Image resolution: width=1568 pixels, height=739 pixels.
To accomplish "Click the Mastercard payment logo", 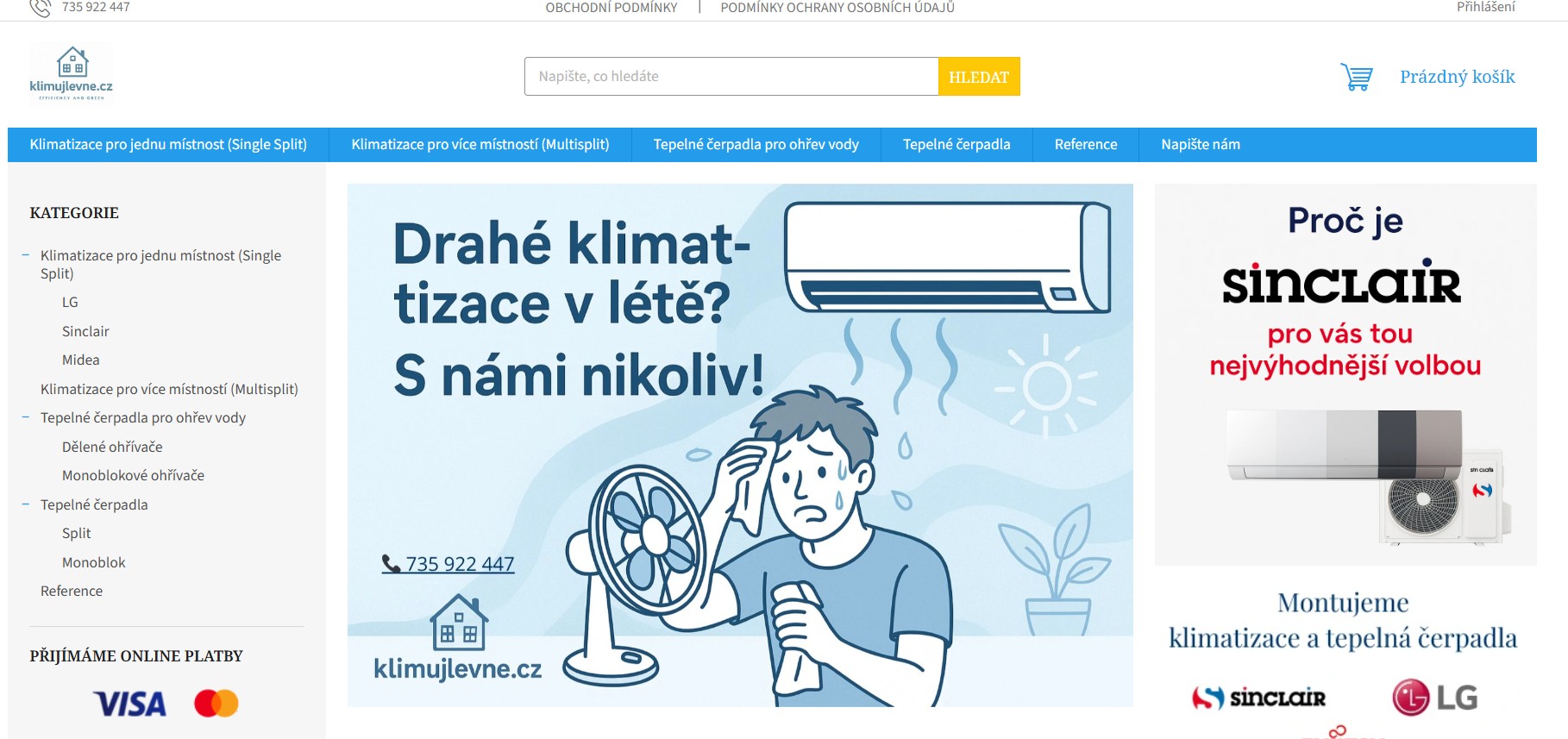I will 216,704.
